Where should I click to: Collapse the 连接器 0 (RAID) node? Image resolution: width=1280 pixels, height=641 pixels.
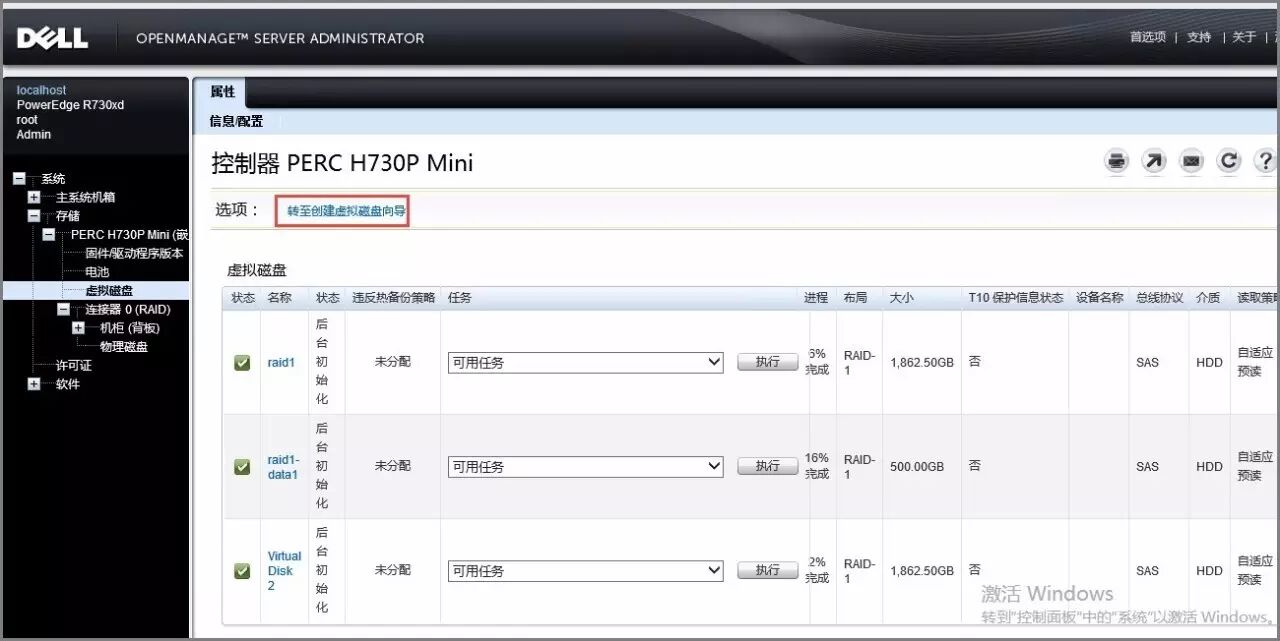[64, 310]
